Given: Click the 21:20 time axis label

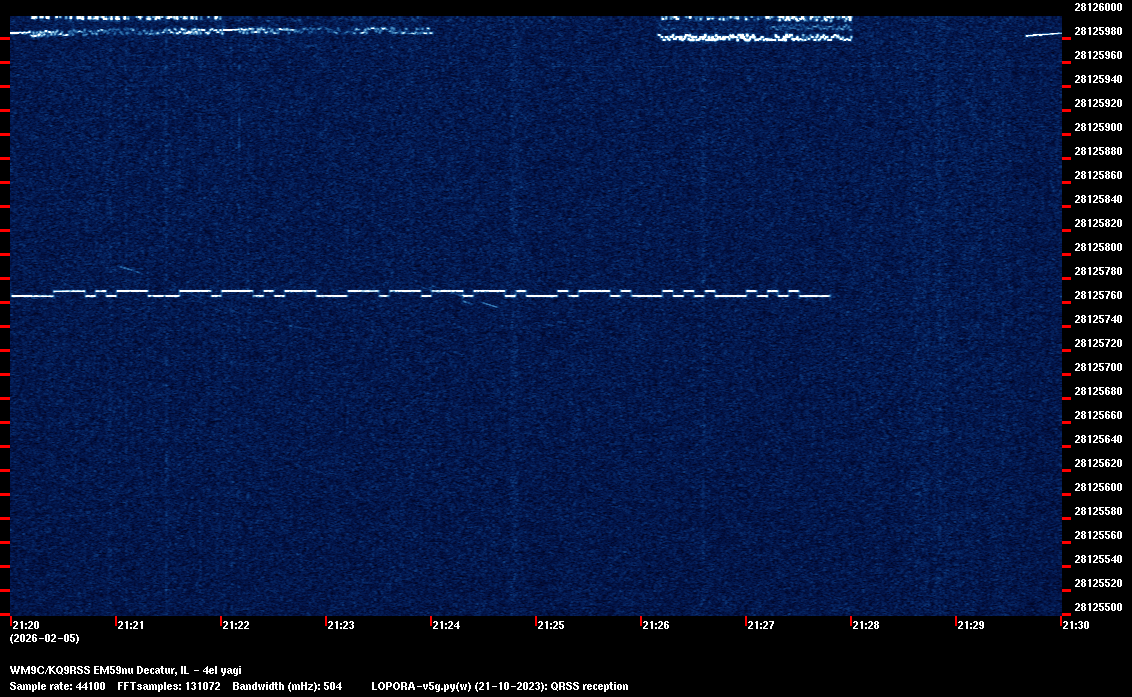Looking at the screenshot, I should click(25, 625).
